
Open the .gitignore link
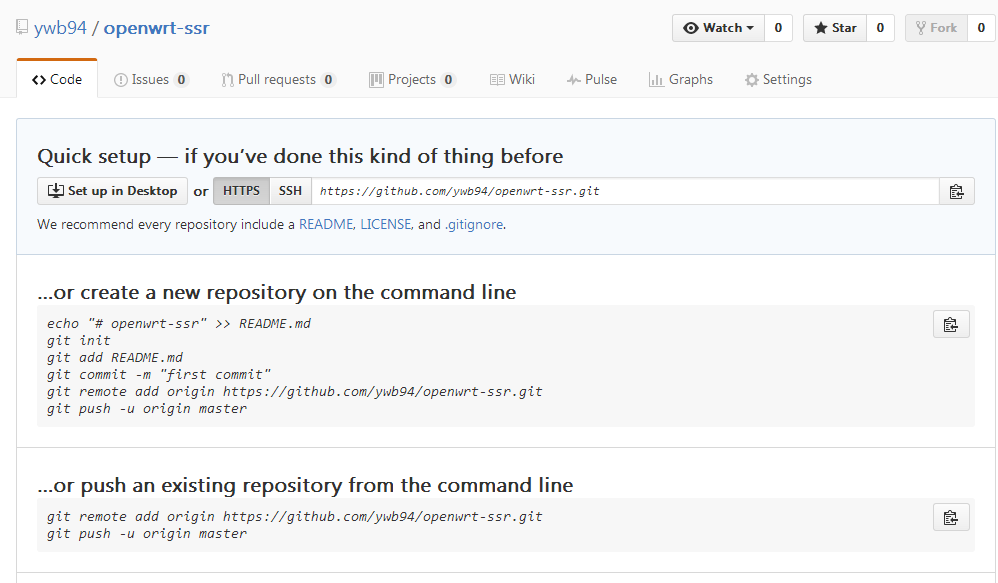(474, 225)
